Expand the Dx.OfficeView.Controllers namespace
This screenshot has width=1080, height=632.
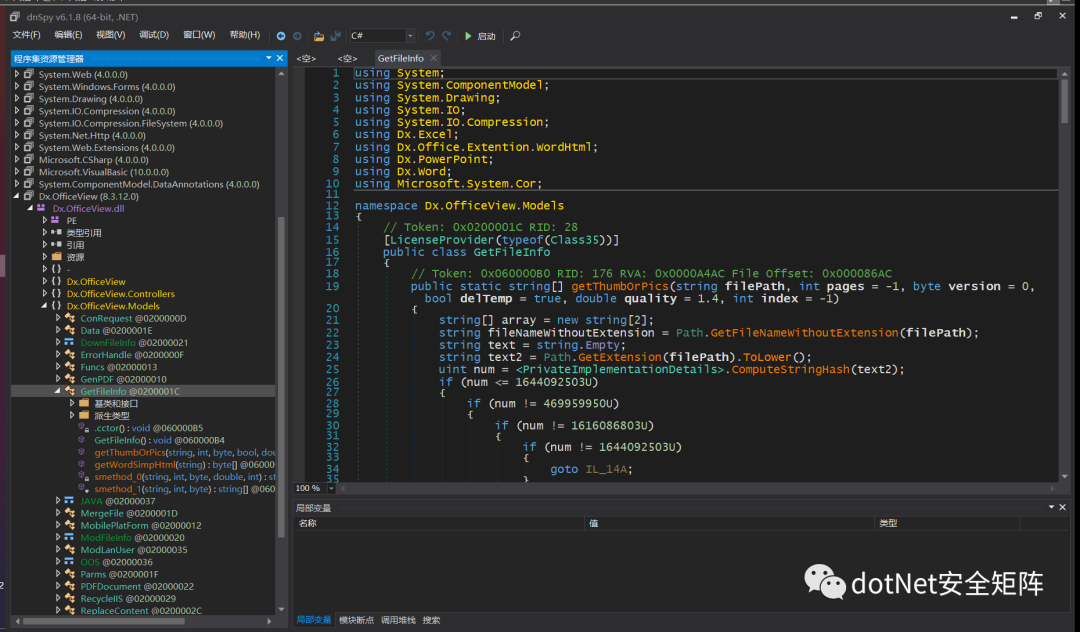point(45,293)
